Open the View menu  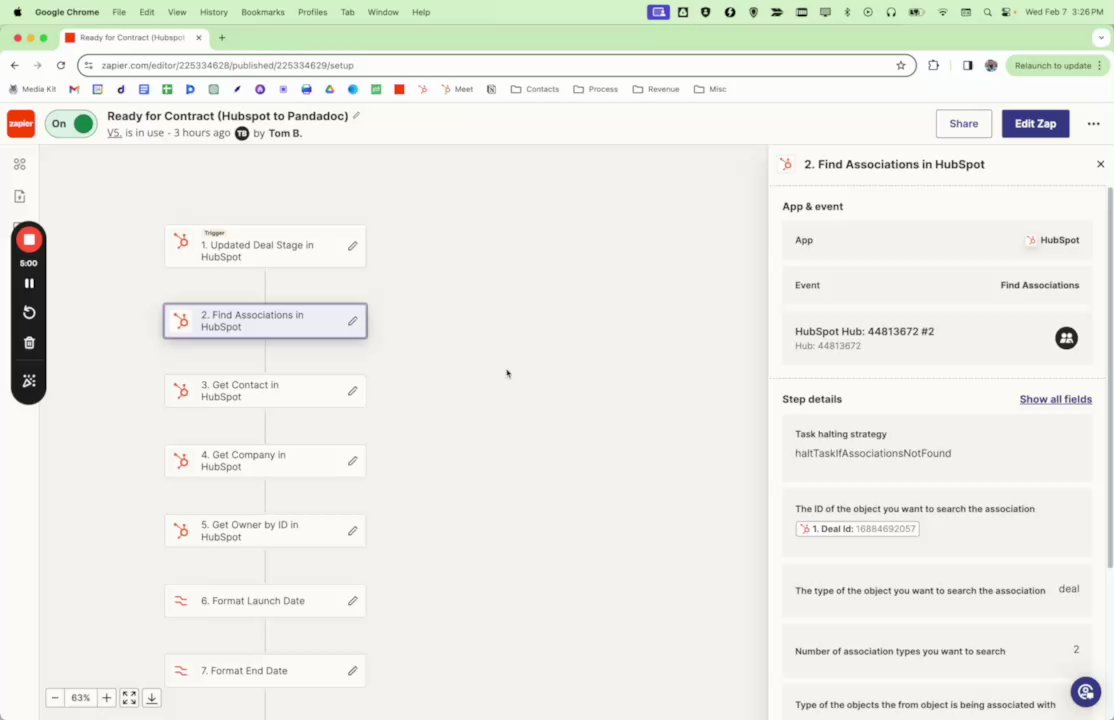click(x=177, y=12)
